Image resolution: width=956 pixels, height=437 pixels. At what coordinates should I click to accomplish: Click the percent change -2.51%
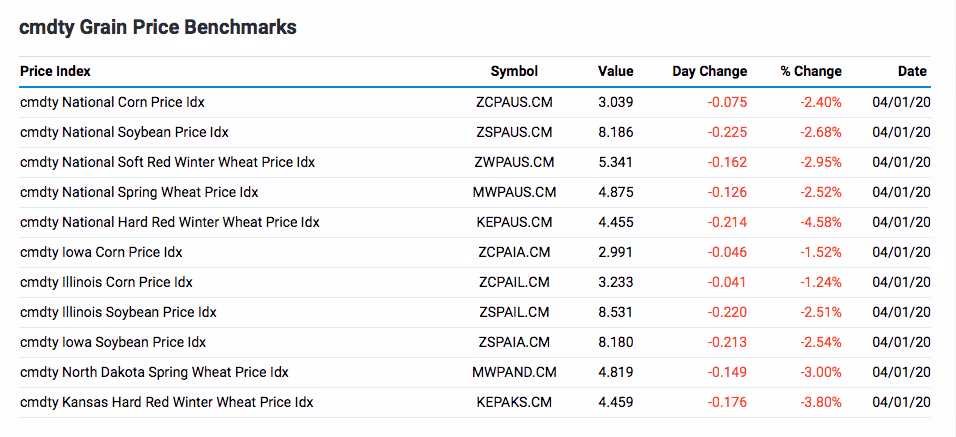coord(821,312)
